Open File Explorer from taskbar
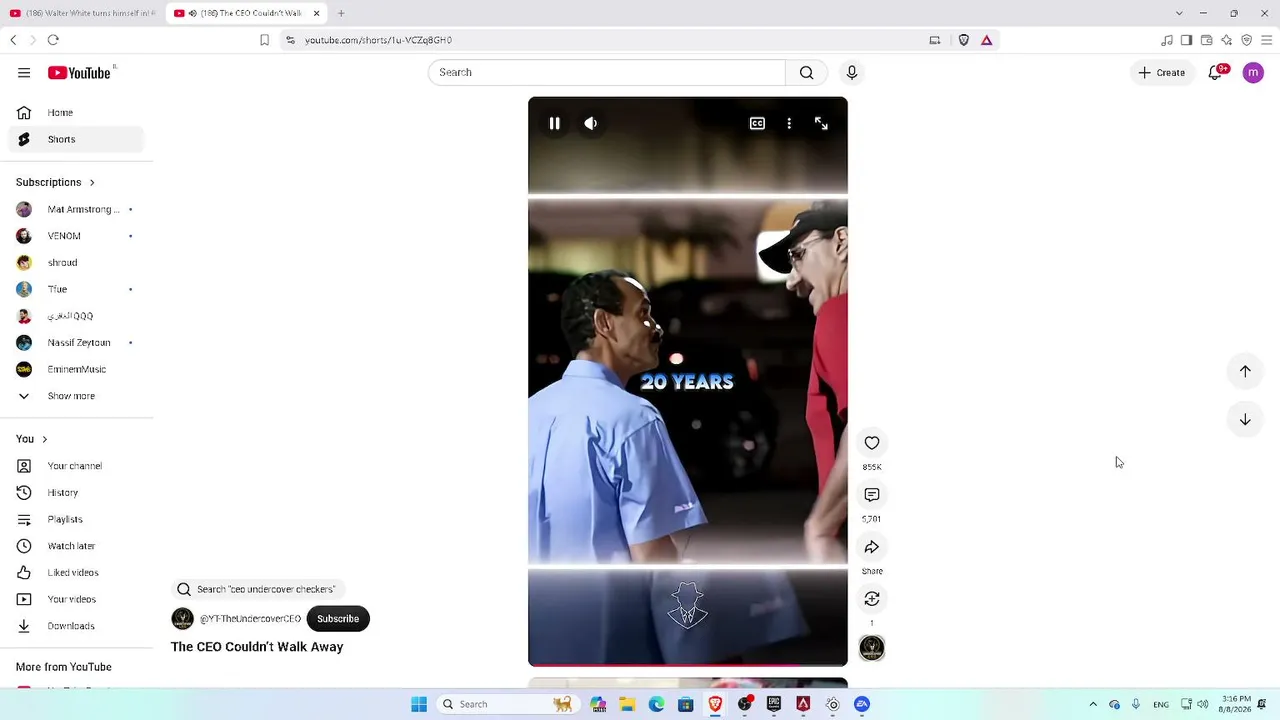 pos(627,704)
